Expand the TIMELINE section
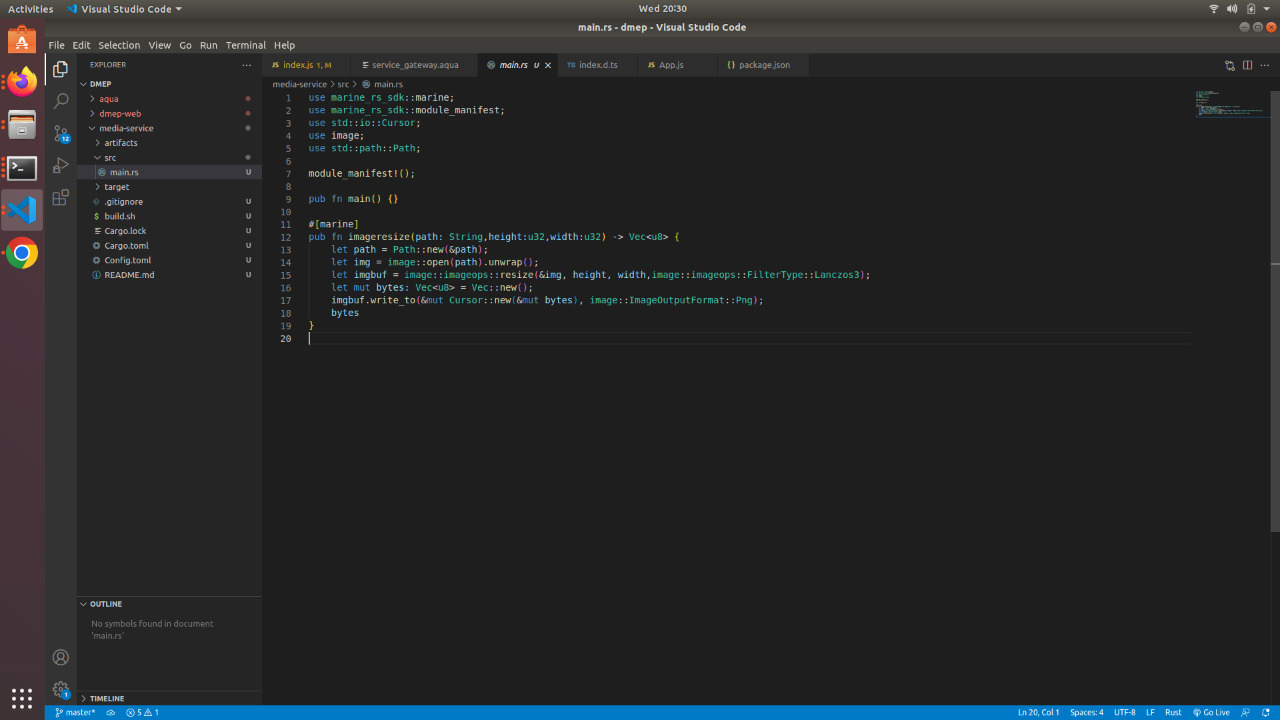Screen dimensions: 1280x720 107,698
